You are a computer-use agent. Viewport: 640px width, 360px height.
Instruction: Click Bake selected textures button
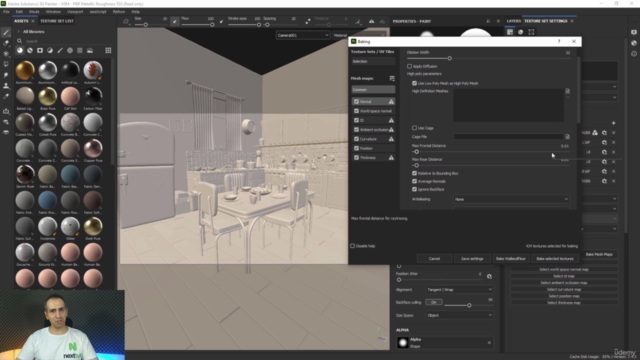point(555,259)
